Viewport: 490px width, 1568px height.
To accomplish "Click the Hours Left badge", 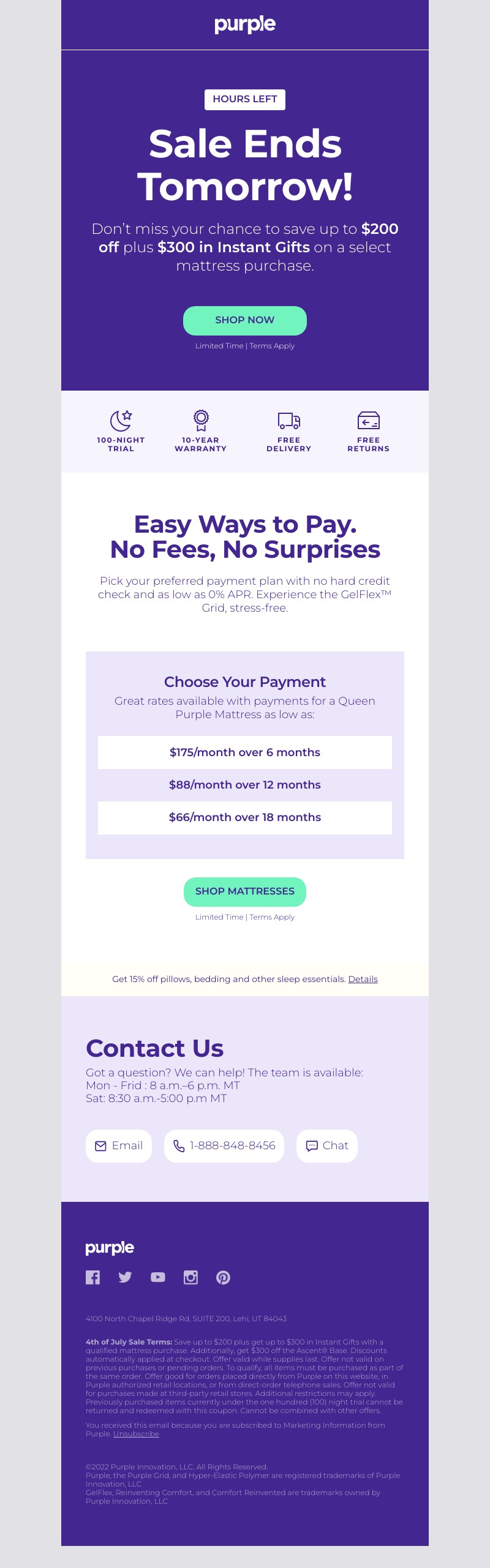I will pos(245,100).
